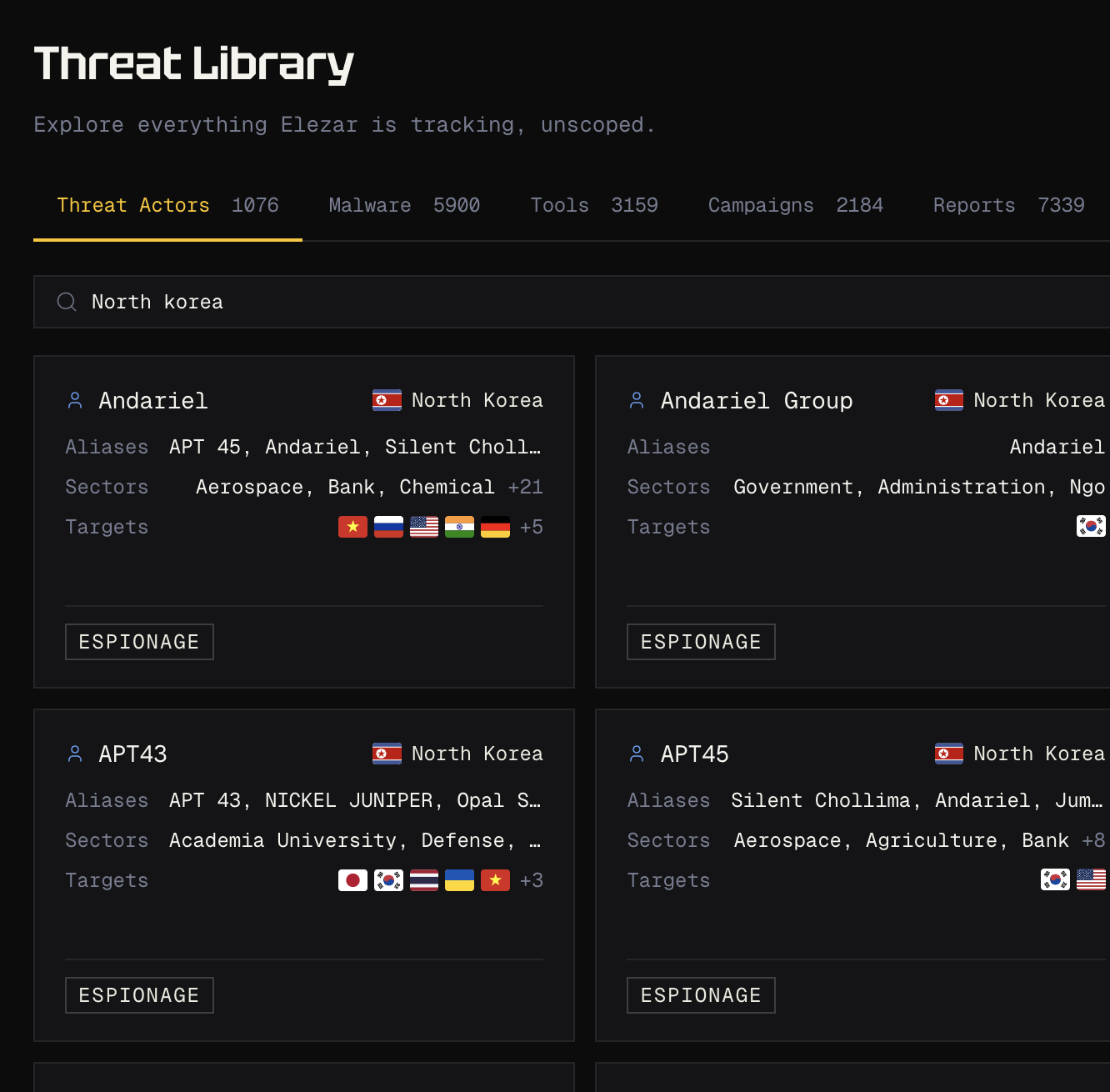
Task: Open the APT43 threat actor title
Action: click(x=132, y=754)
